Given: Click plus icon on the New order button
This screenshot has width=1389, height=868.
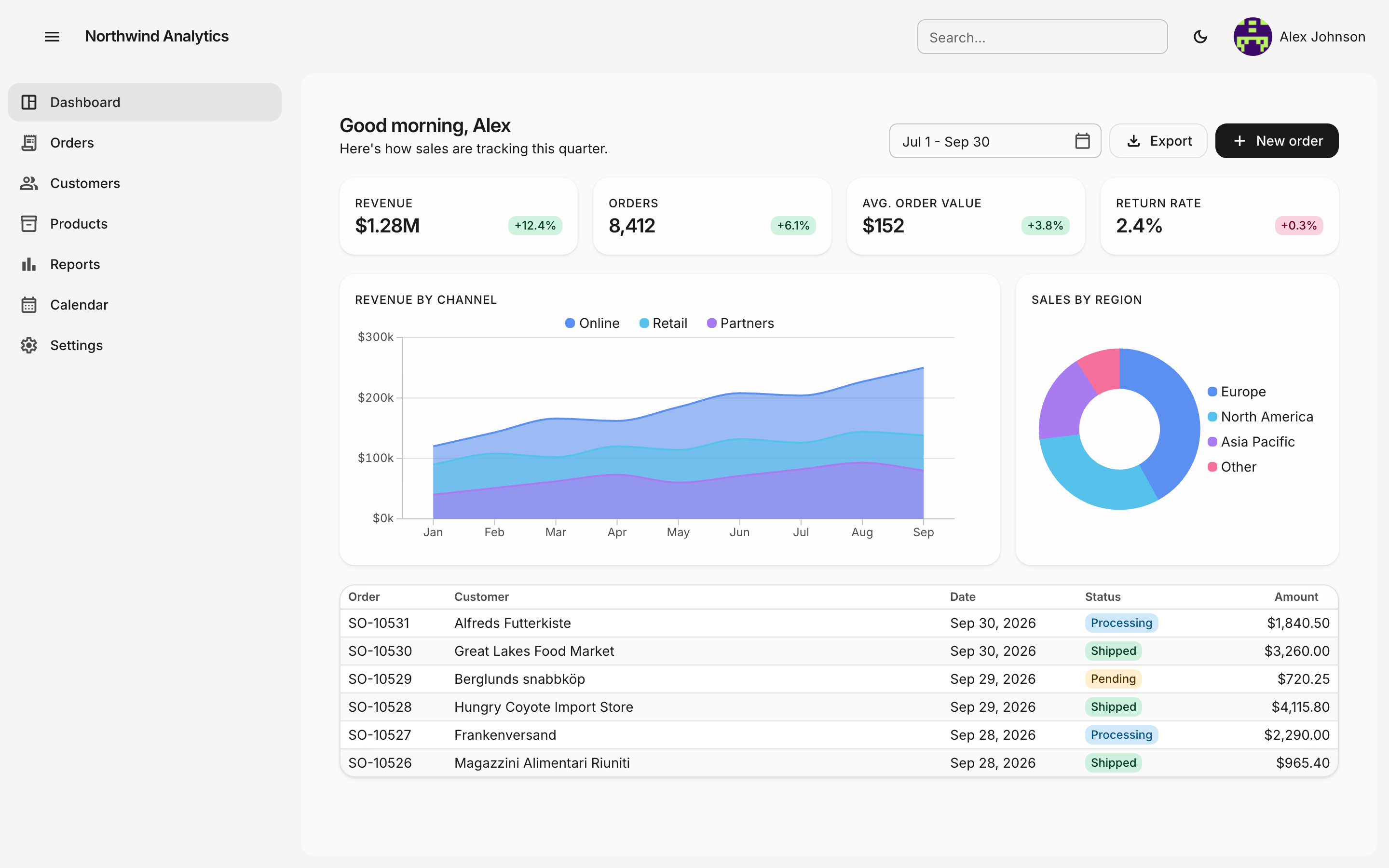Looking at the screenshot, I should click(1240, 141).
